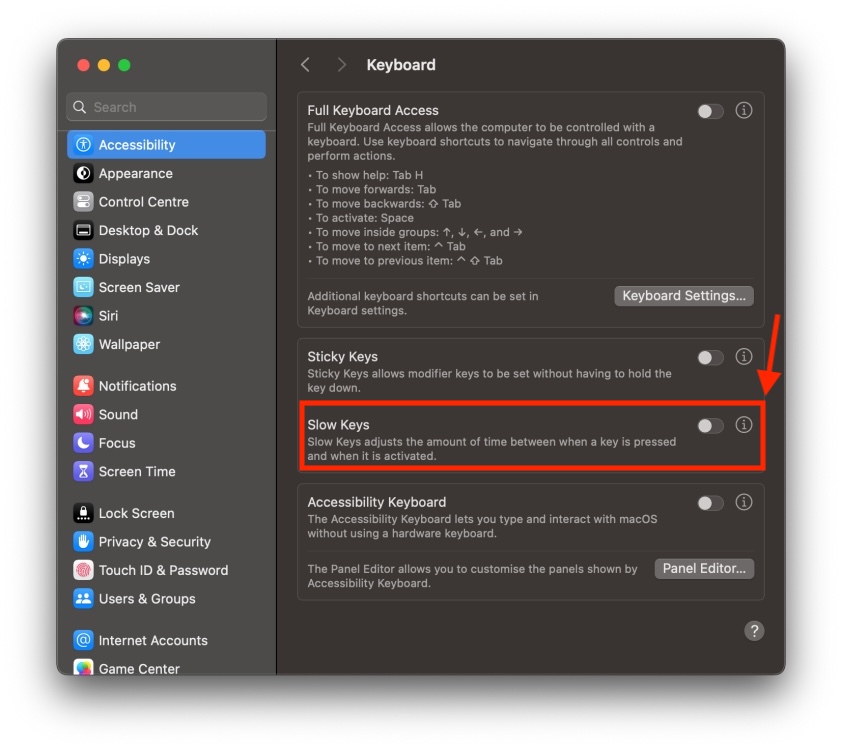Viewport: 842px width, 750px height.
Task: Click the Privacy & Security hand icon
Action: [83, 542]
